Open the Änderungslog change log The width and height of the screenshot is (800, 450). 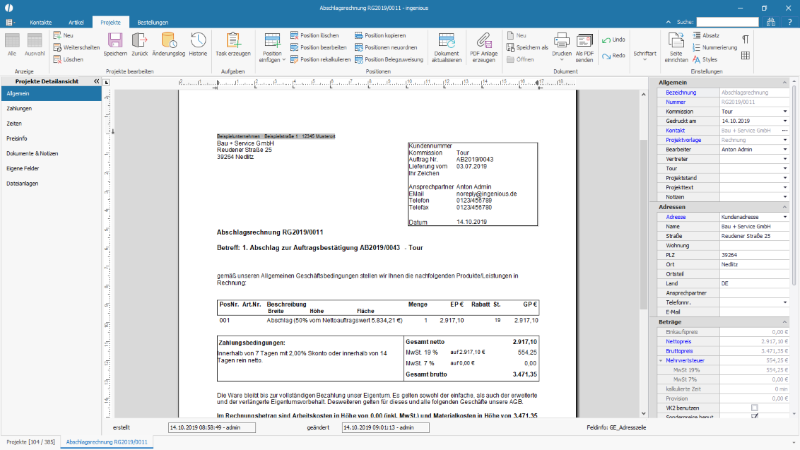[x=168, y=44]
